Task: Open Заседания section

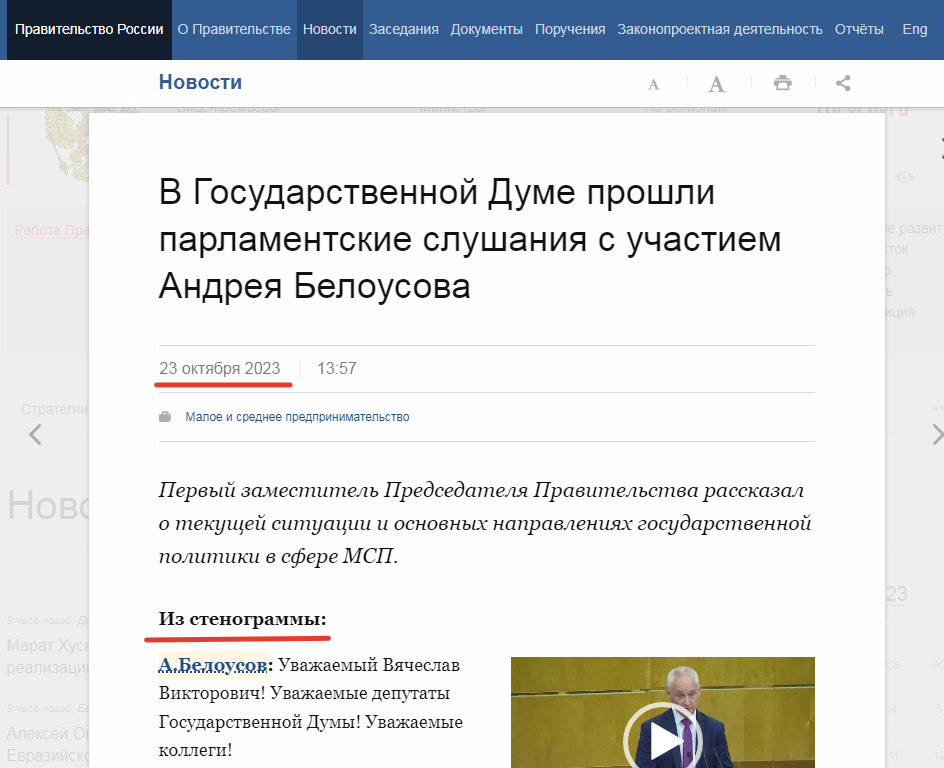Action: (x=403, y=29)
